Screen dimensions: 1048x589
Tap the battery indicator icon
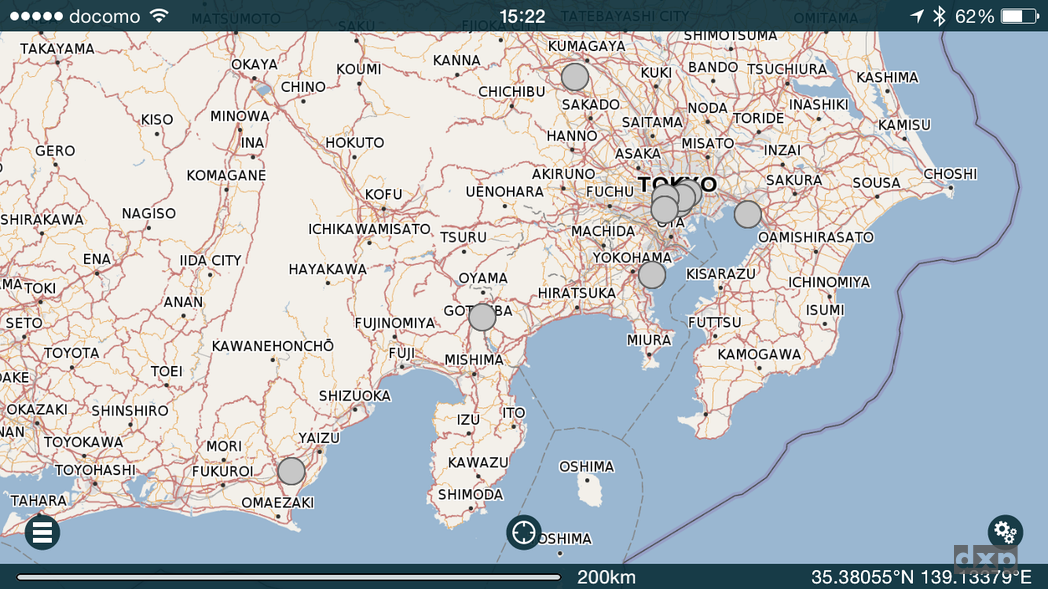(1019, 16)
